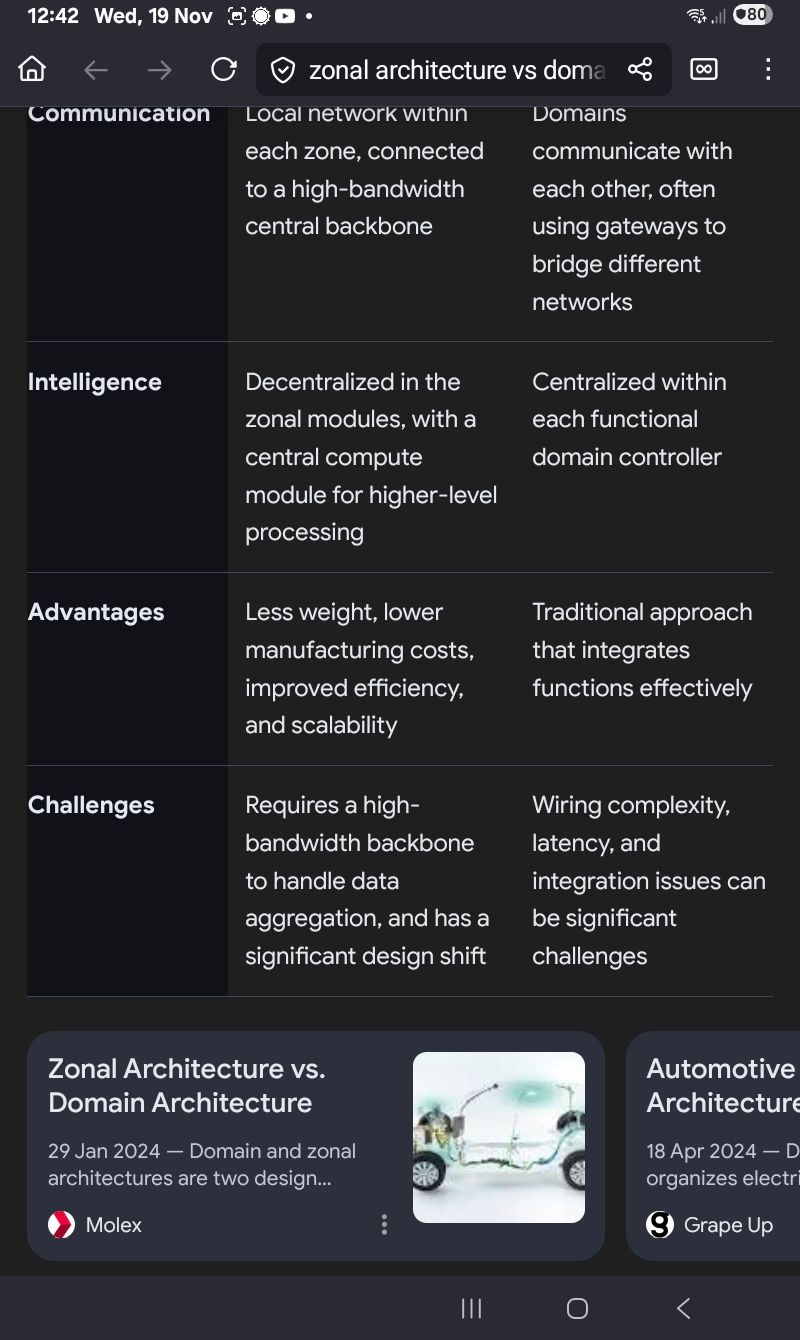Image resolution: width=800 pixels, height=1340 pixels.
Task: Tap the address bar search text
Action: coord(457,70)
